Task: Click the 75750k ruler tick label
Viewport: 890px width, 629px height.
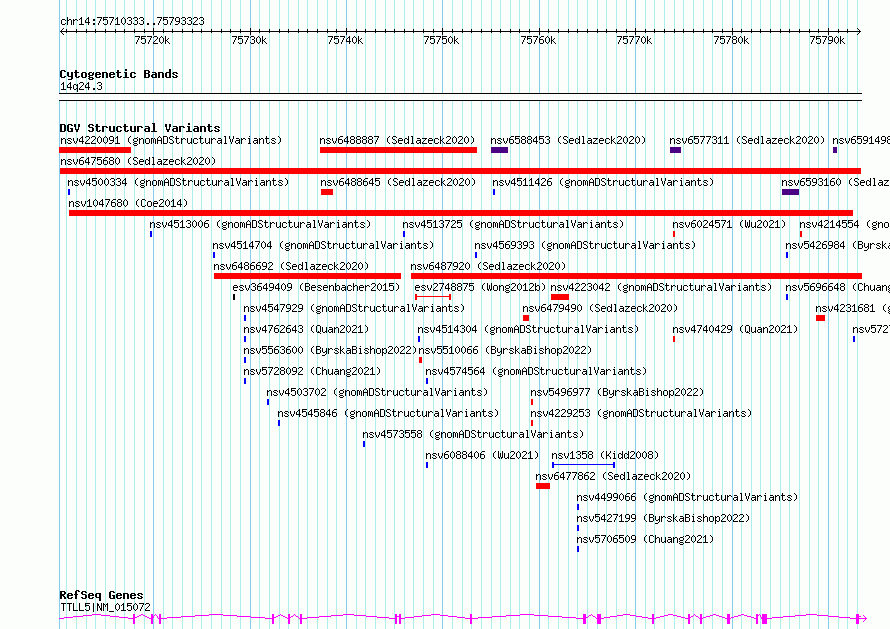Action: (x=441, y=41)
